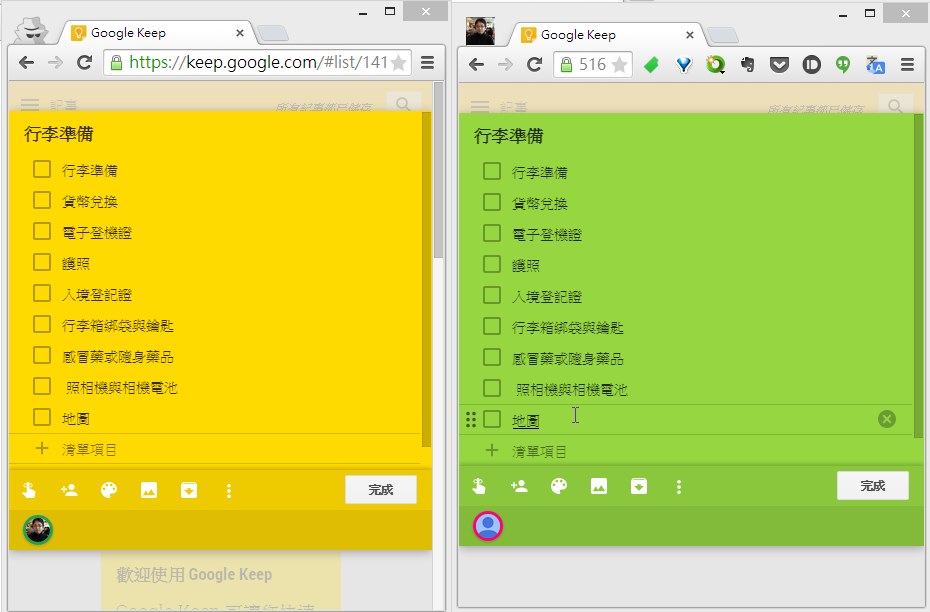Screen dimensions: 930x612
Task: Click the green tag extension icon in right browser
Action: [x=651, y=64]
